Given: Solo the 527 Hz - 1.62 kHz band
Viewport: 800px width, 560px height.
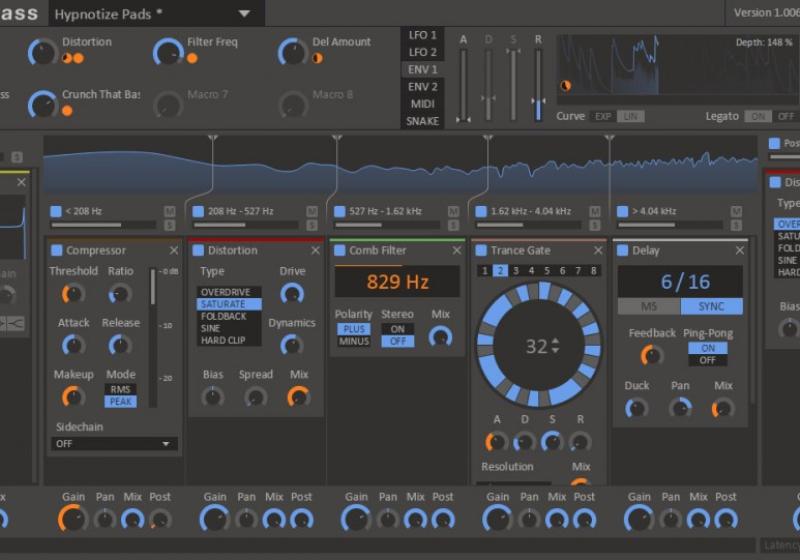Looking at the screenshot, I should (454, 224).
